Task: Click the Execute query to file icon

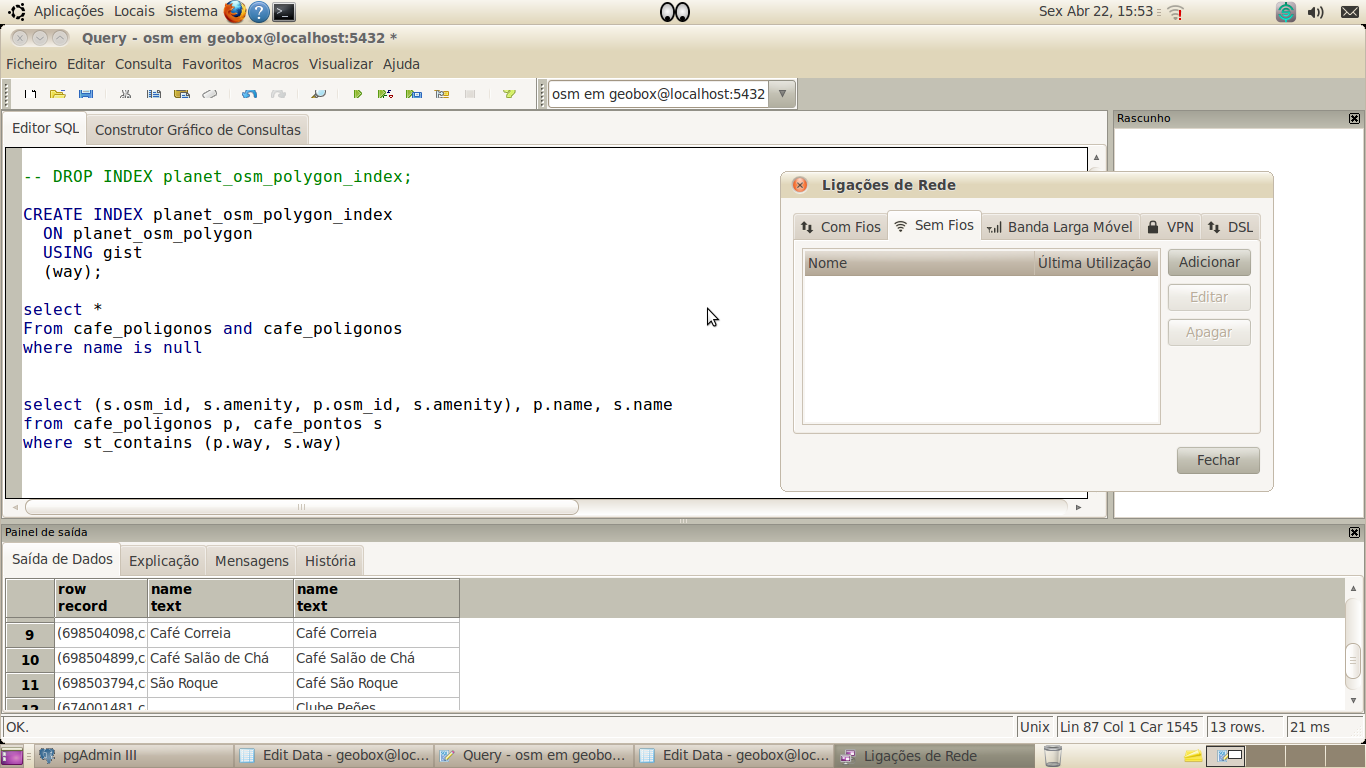Action: pyautogui.click(x=413, y=94)
